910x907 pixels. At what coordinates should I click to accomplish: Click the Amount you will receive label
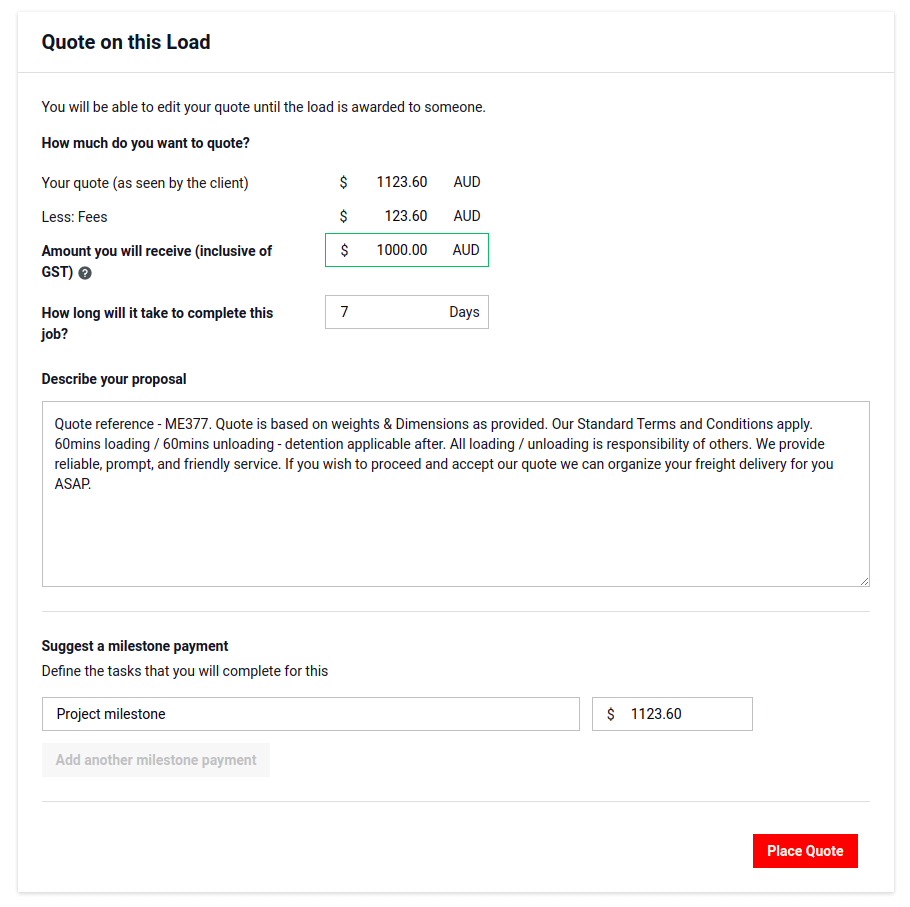click(x=156, y=250)
